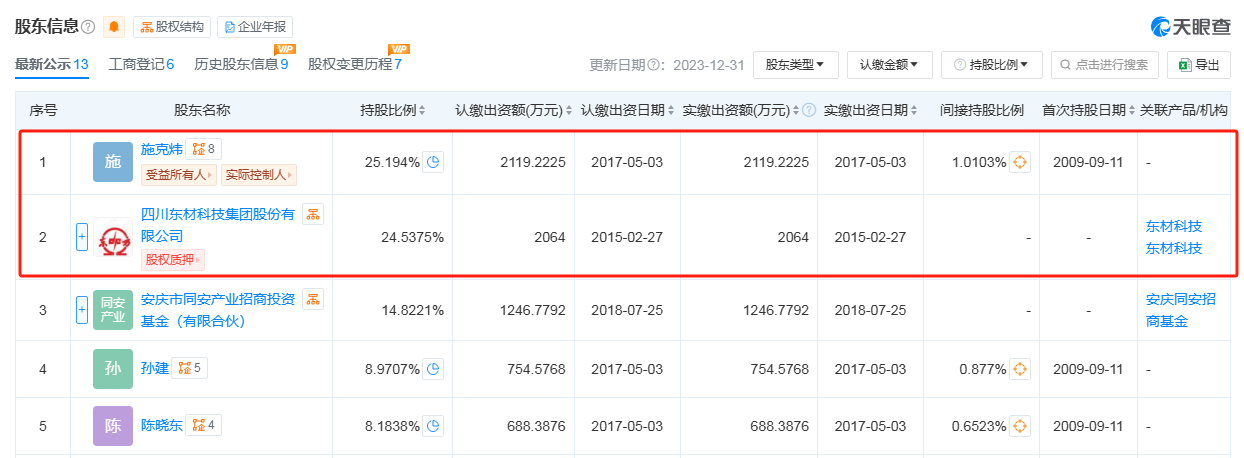This screenshot has height=458, width=1244.
Task: Open the 认缴金额 filter dropdown
Action: [889, 65]
